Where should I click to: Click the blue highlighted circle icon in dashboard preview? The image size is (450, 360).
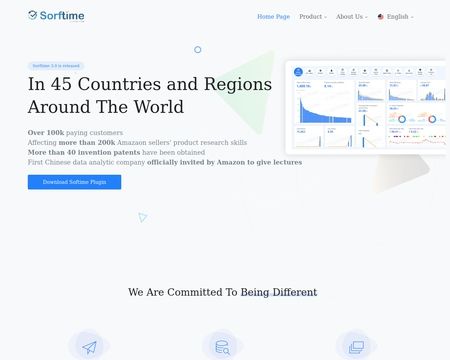click(298, 72)
